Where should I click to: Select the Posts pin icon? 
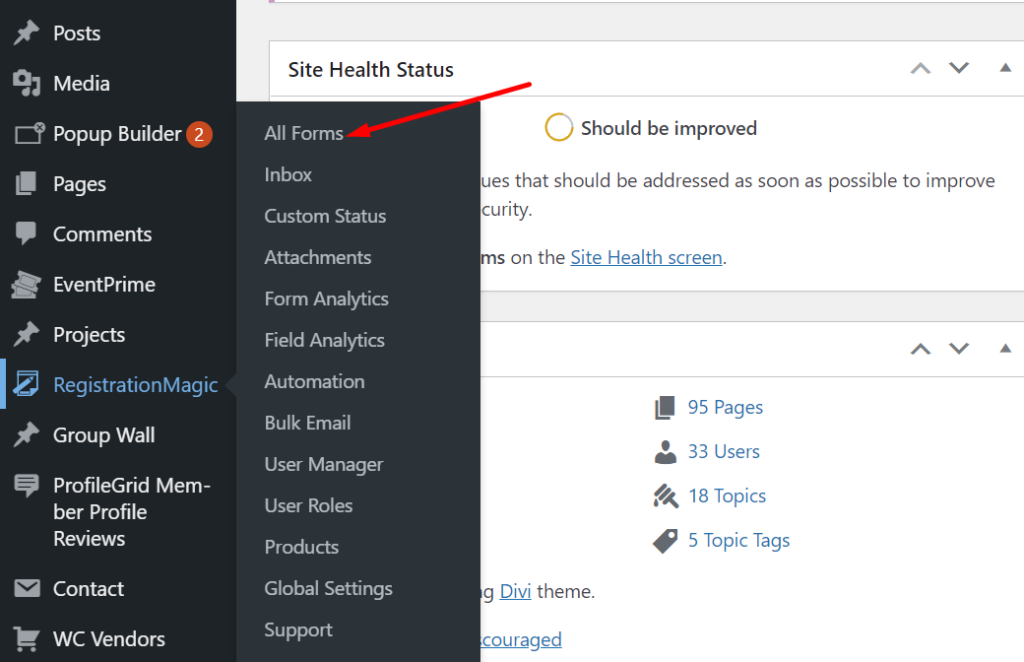pos(27,33)
